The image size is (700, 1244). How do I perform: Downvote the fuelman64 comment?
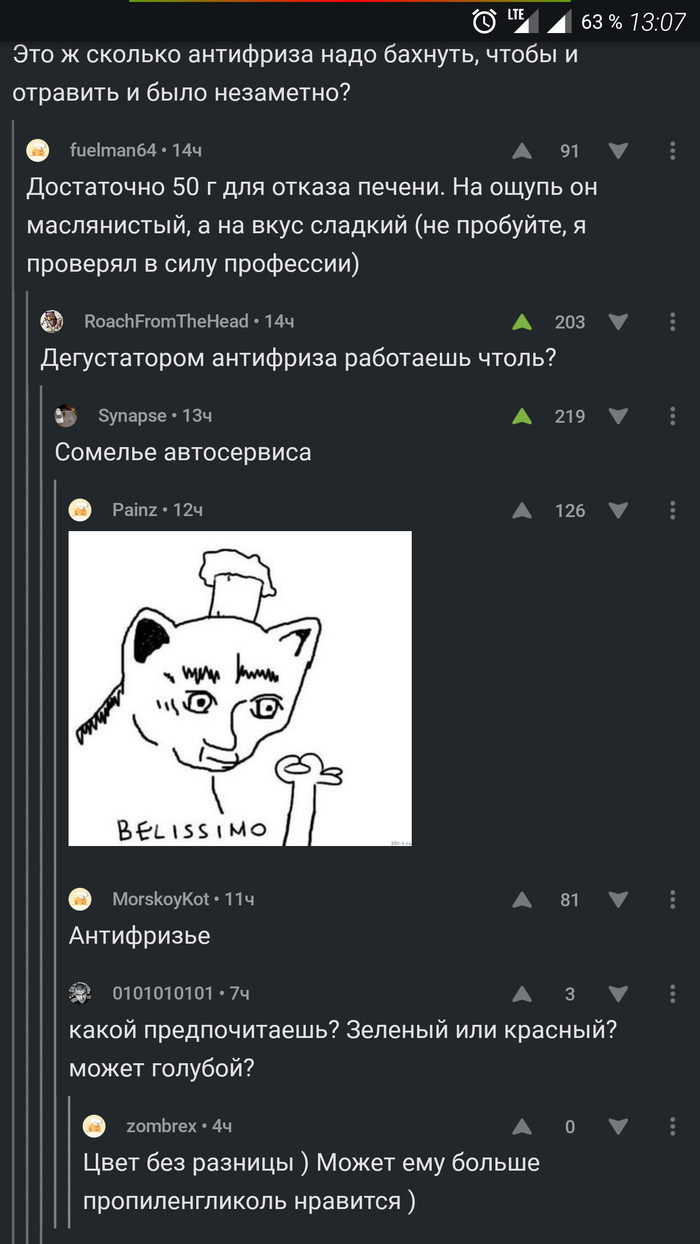(618, 151)
